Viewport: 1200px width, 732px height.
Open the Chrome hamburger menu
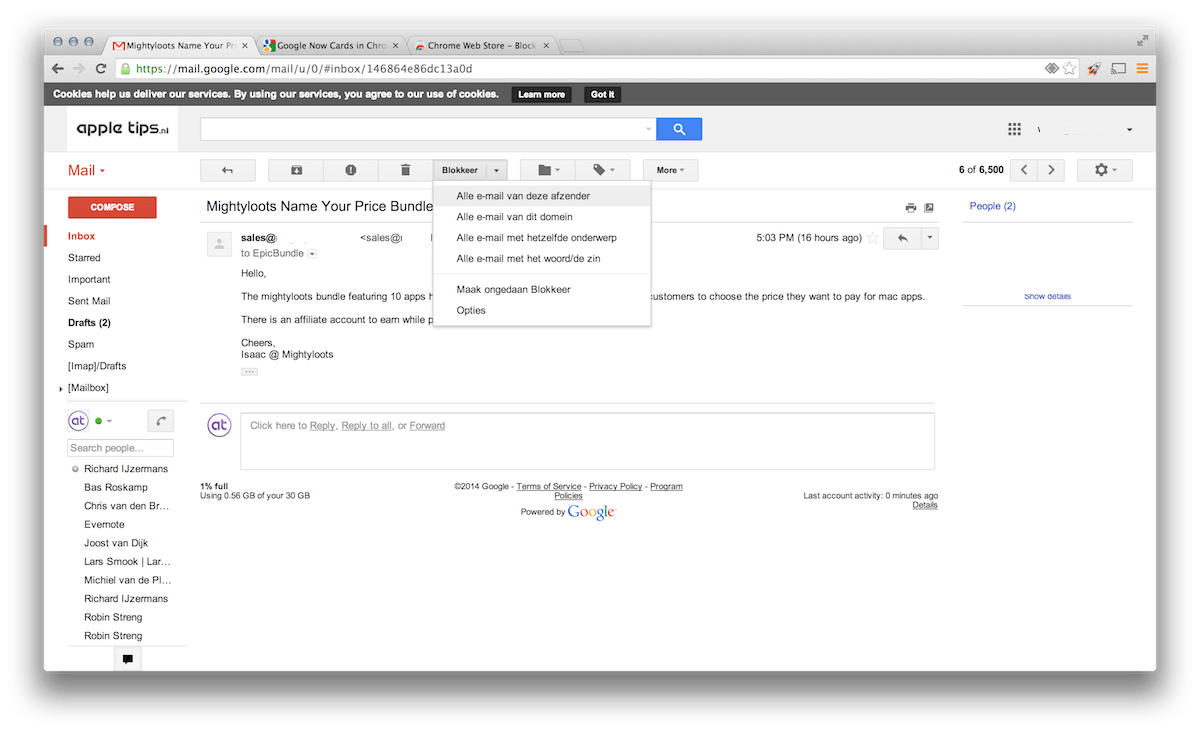pyautogui.click(x=1142, y=69)
